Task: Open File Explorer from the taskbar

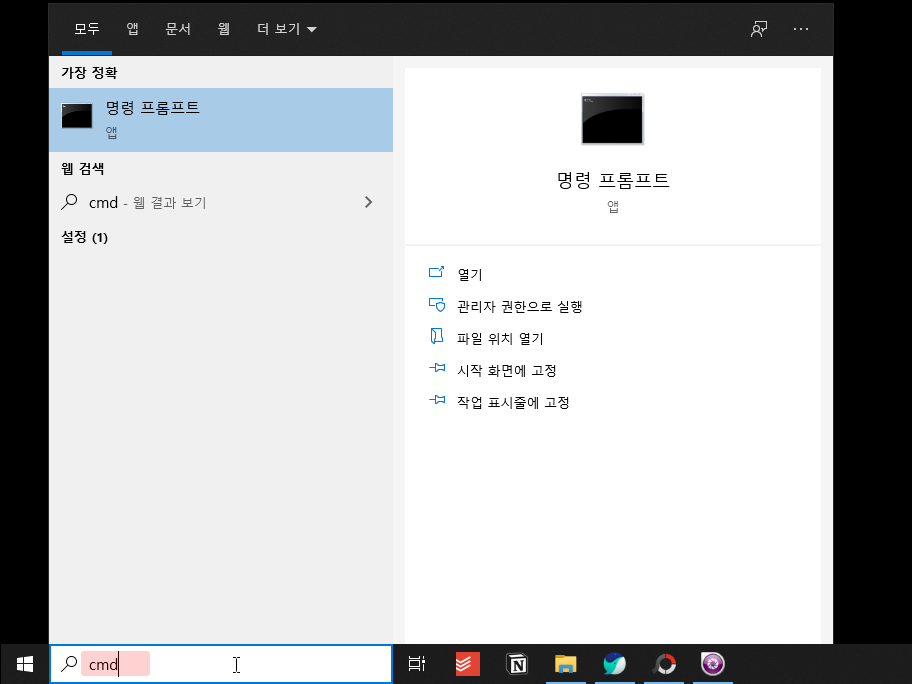Action: (565, 664)
